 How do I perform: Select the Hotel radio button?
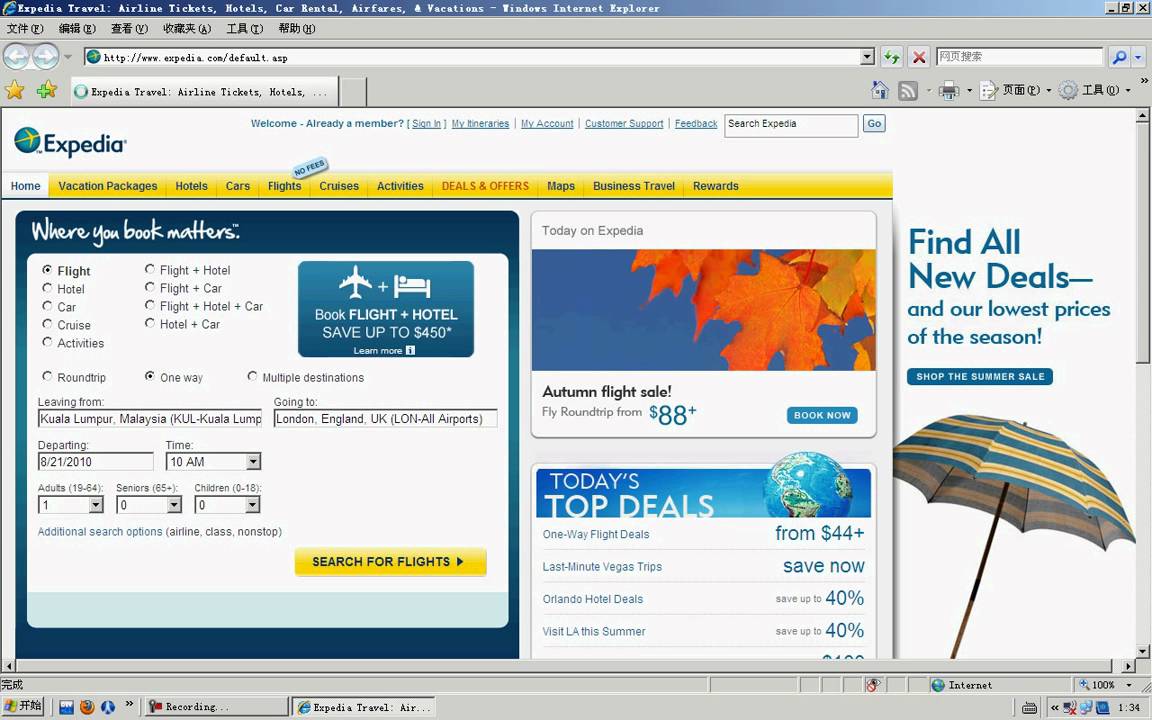point(47,288)
